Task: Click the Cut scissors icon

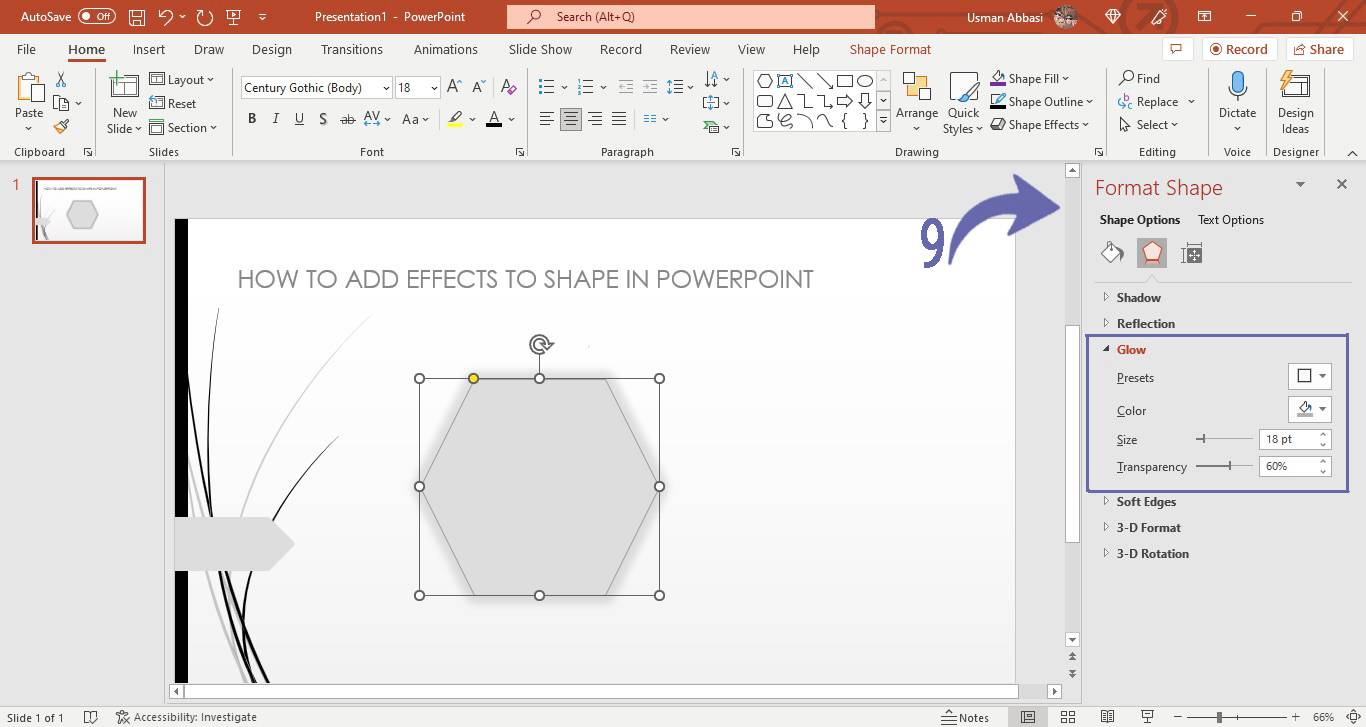Action: tap(61, 80)
